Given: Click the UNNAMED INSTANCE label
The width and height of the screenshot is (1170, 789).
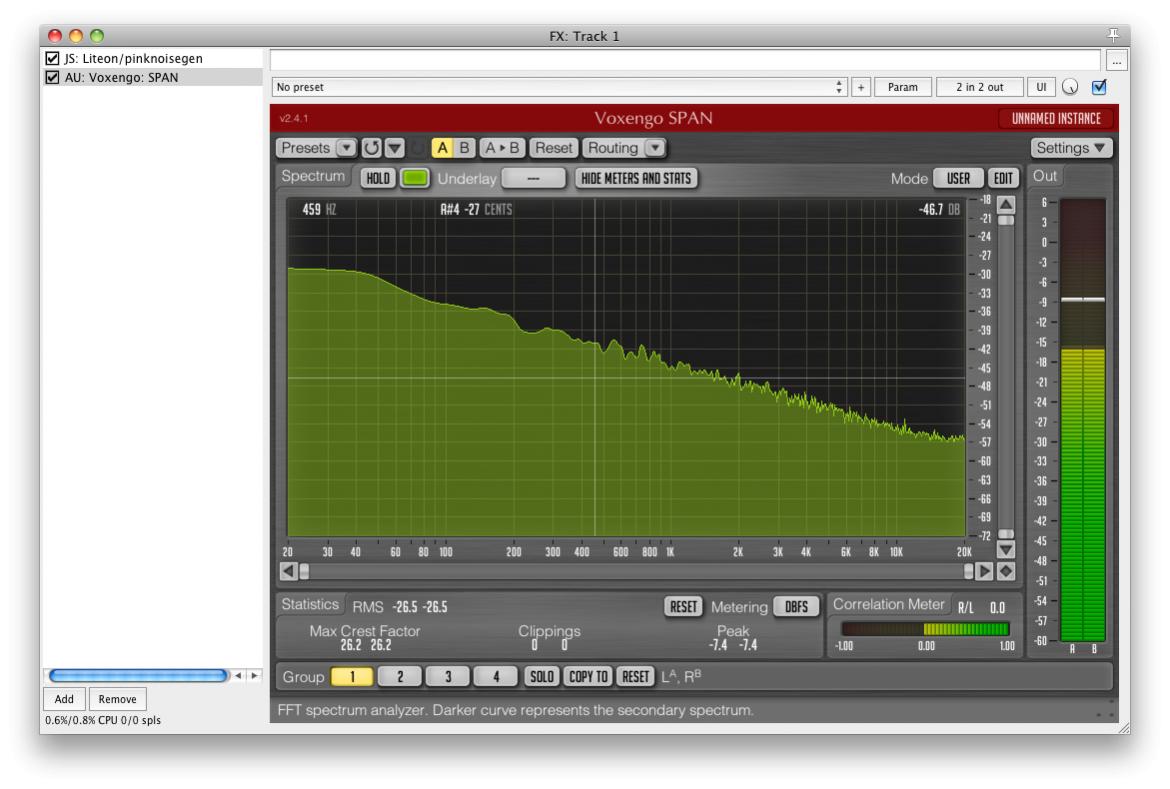Looking at the screenshot, I should [1056, 119].
